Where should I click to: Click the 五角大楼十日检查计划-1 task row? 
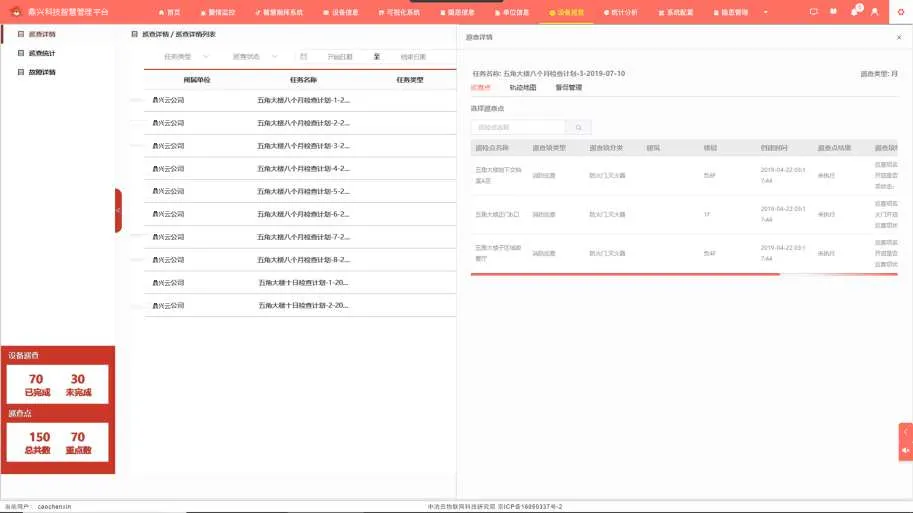tap(302, 283)
